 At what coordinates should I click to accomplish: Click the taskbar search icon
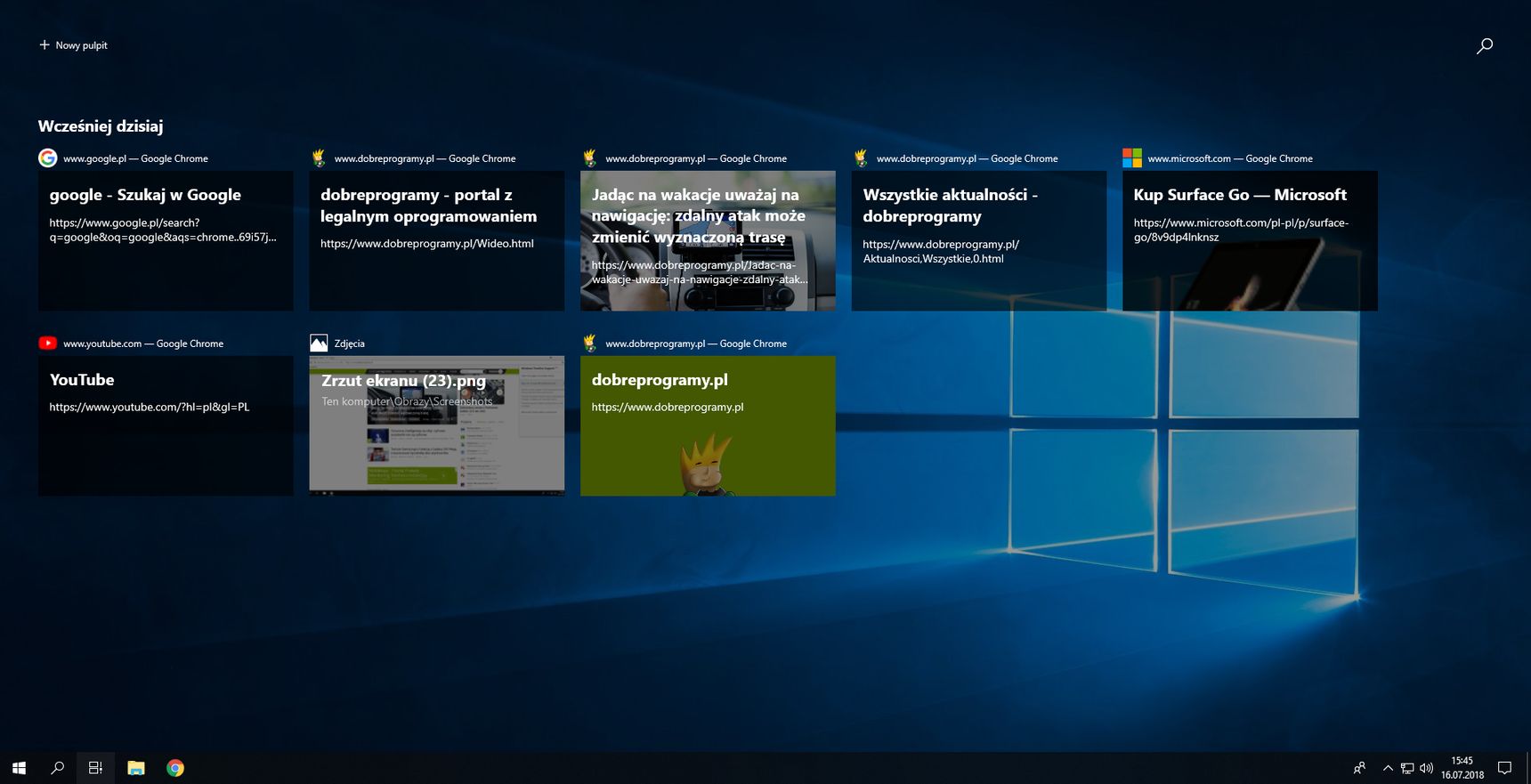tap(58, 768)
